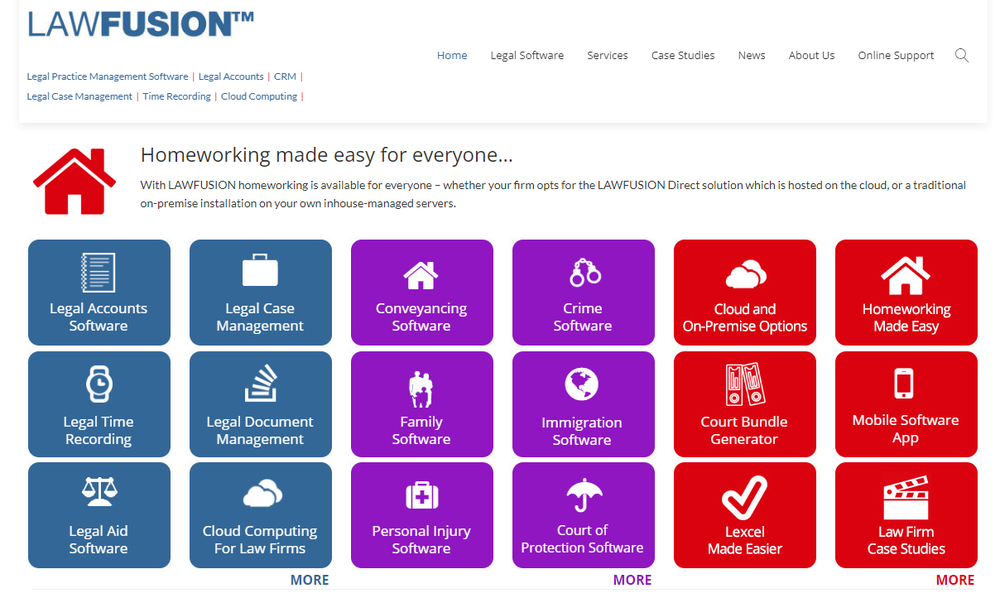This screenshot has height=600, width=1000.
Task: Select the Crime Software handcuffs tile
Action: pos(583,292)
